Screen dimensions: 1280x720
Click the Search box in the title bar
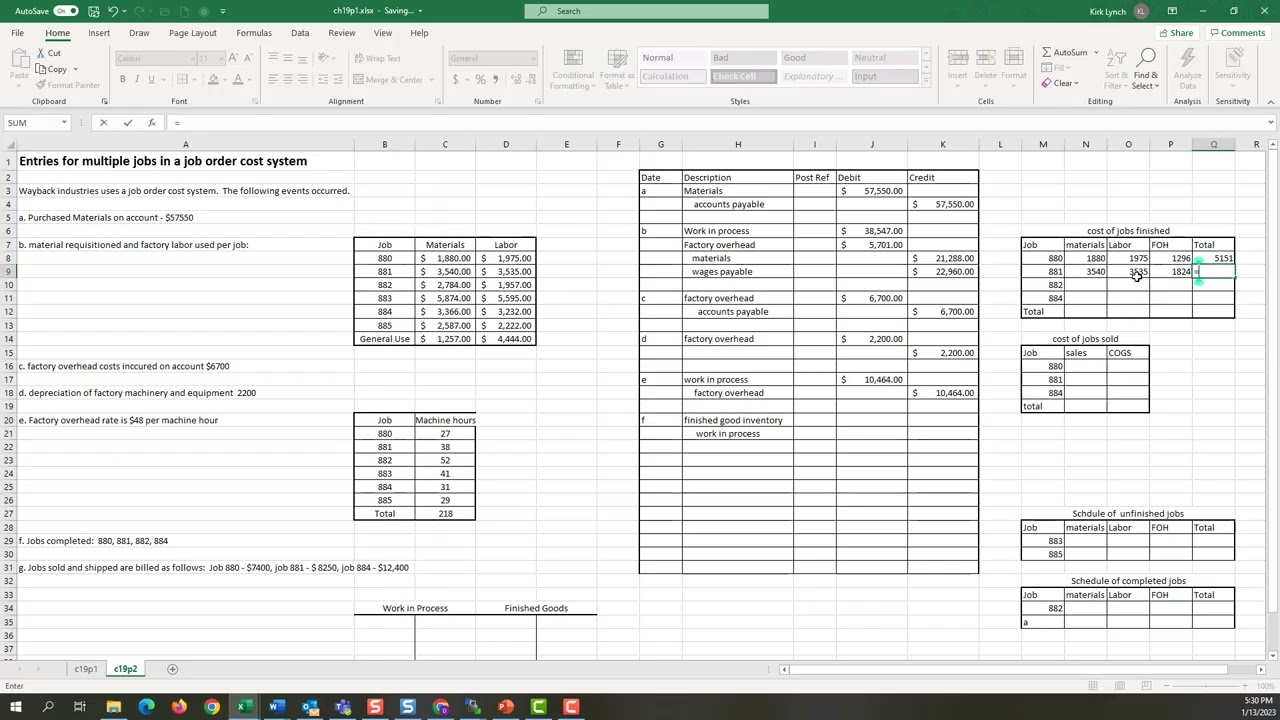pos(647,11)
